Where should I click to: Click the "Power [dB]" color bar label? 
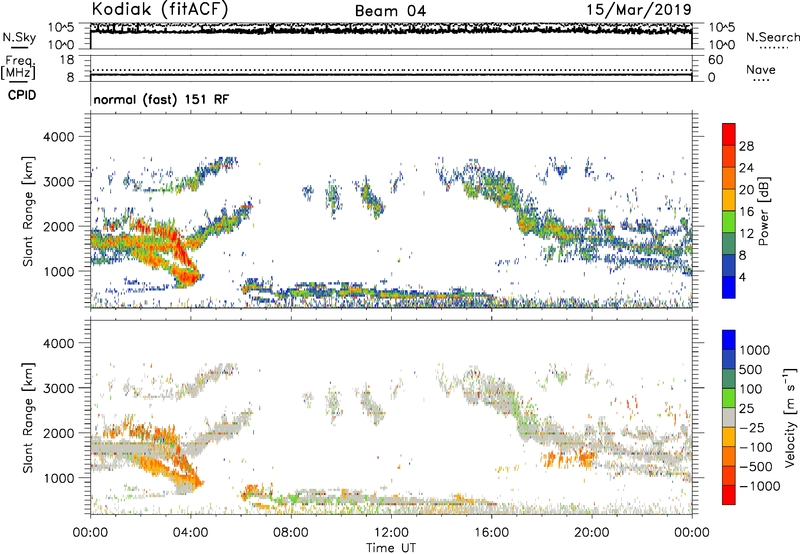[764, 211]
